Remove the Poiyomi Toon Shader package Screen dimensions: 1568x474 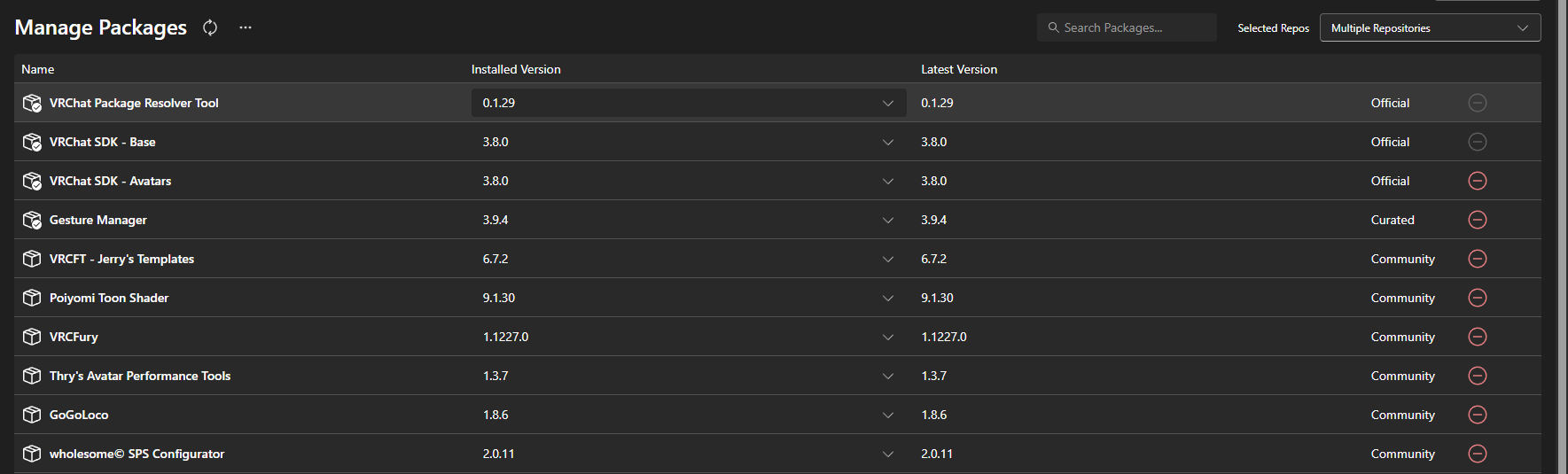[x=1478, y=298]
